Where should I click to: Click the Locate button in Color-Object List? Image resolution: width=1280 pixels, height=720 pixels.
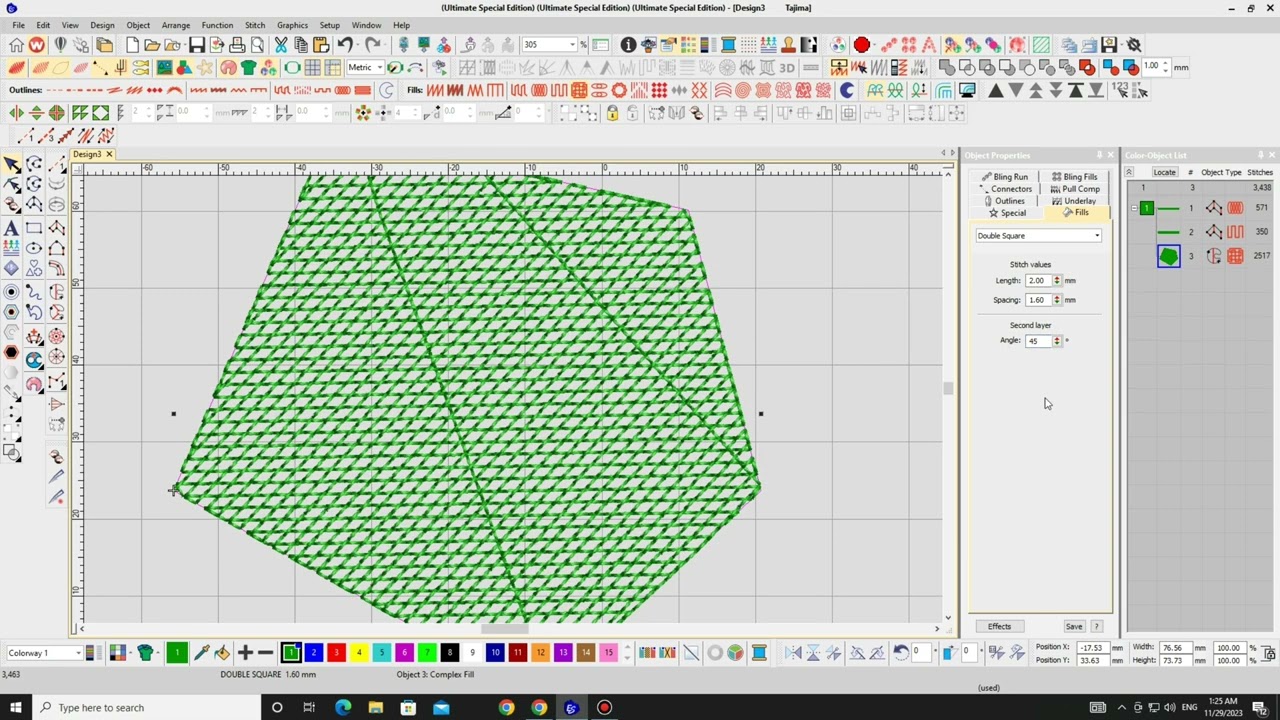(1164, 172)
